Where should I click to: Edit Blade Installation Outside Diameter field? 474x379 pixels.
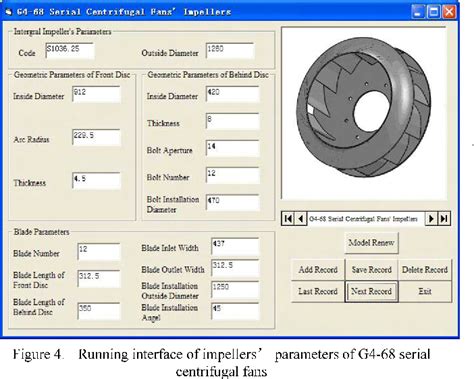tap(235, 289)
